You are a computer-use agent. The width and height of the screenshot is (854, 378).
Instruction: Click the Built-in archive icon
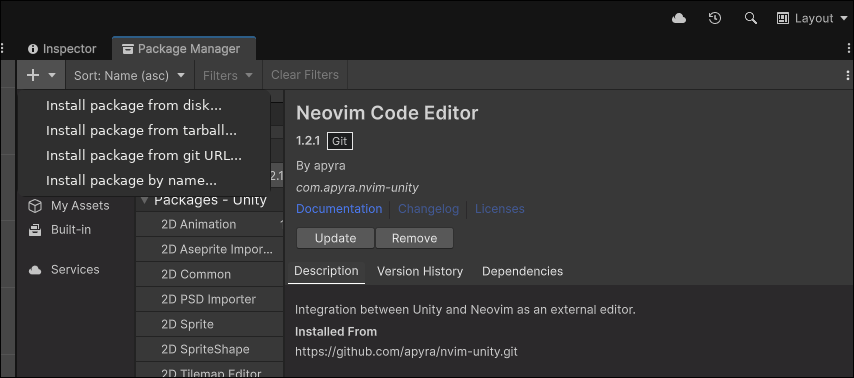tap(35, 230)
